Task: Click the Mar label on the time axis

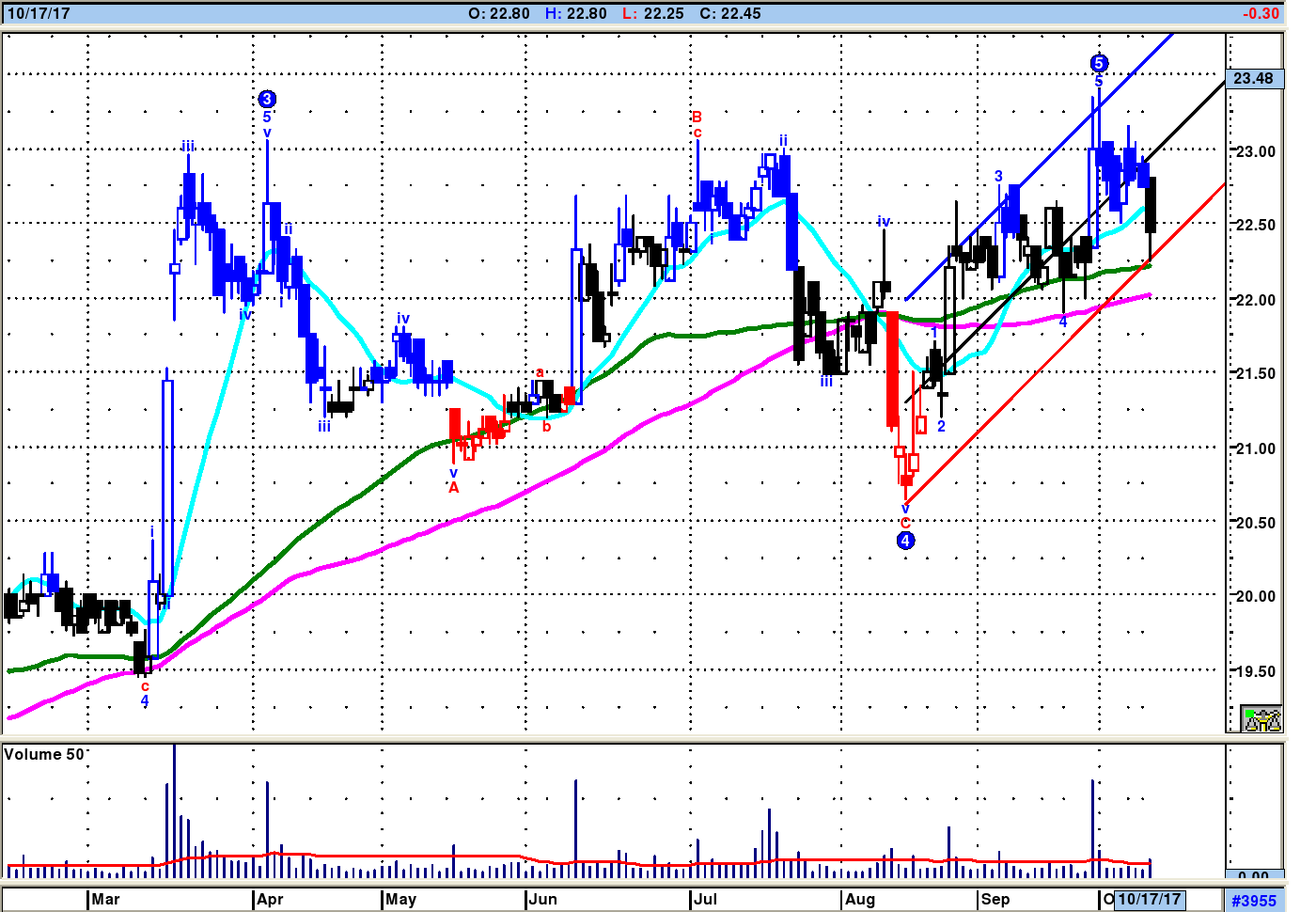Action: point(105,899)
